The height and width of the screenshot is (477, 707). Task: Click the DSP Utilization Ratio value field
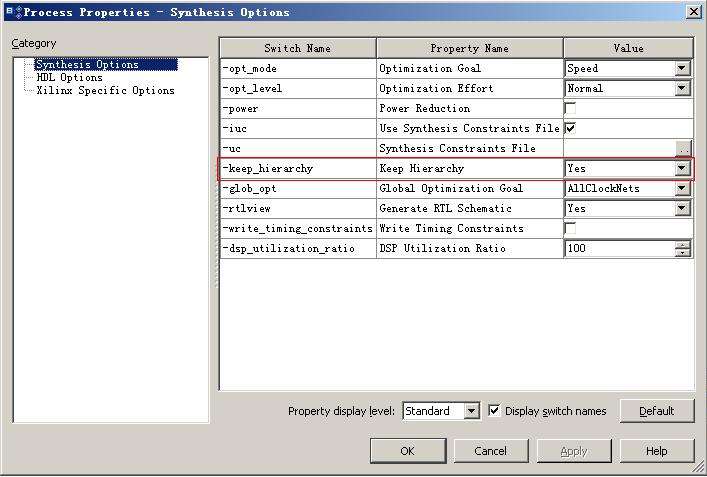(620, 248)
